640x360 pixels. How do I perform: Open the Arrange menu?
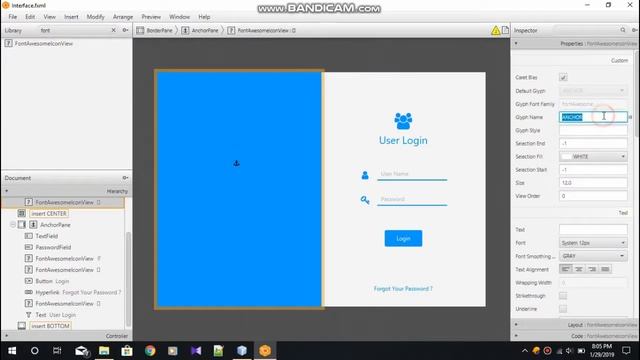click(123, 17)
